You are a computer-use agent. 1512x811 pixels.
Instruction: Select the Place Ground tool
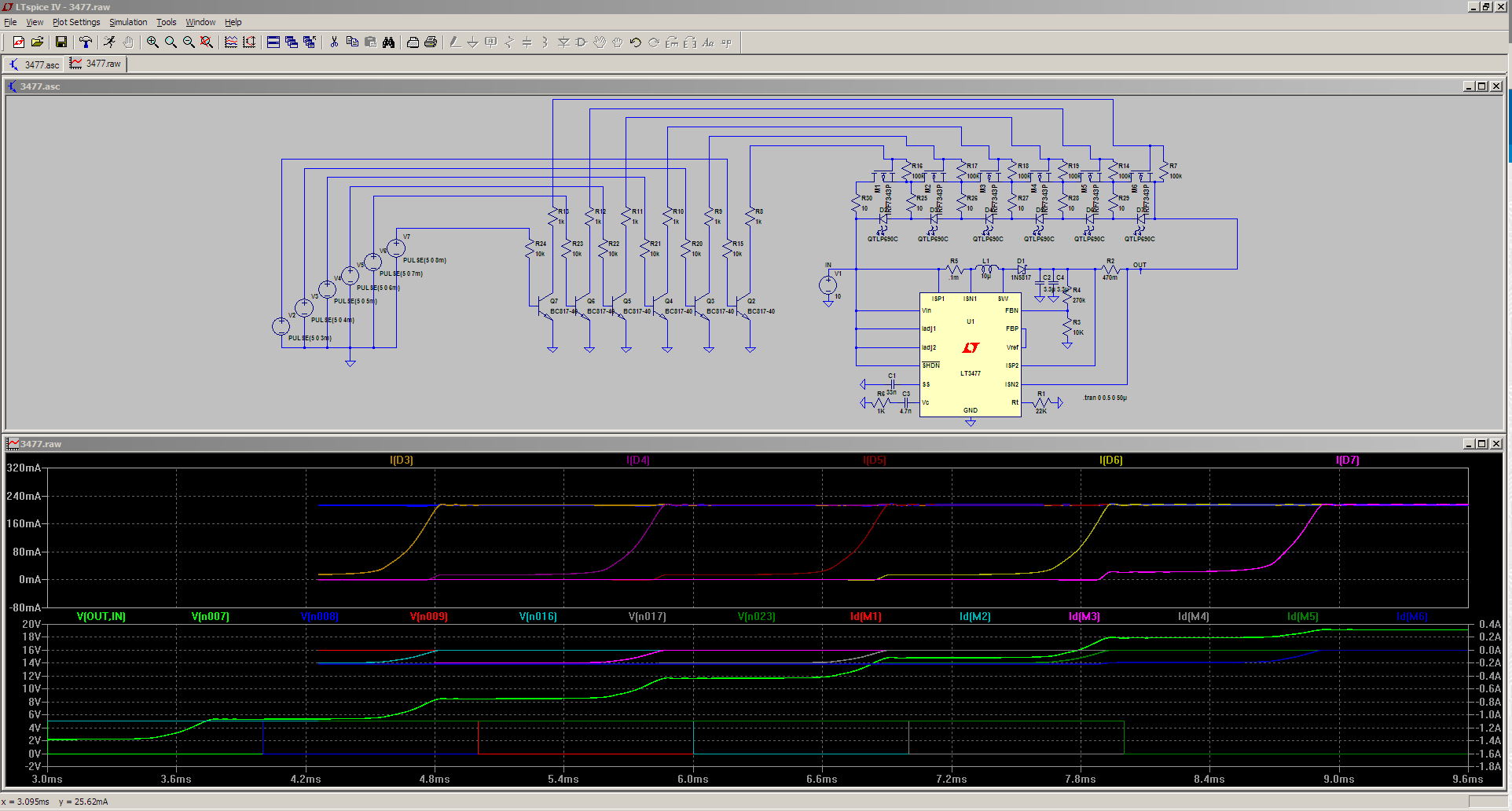[x=473, y=42]
